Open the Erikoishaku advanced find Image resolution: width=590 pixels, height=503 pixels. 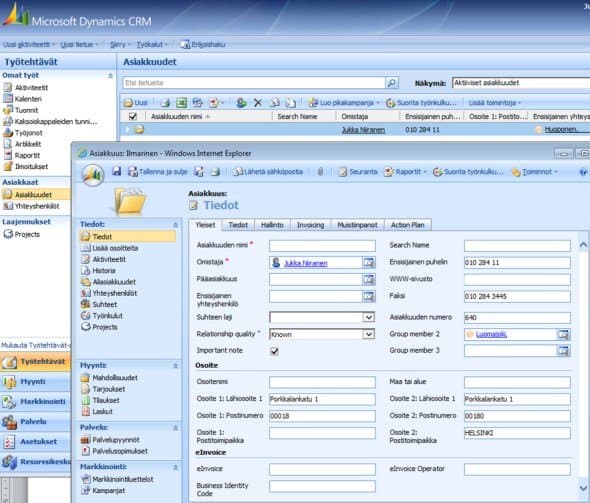[x=203, y=44]
